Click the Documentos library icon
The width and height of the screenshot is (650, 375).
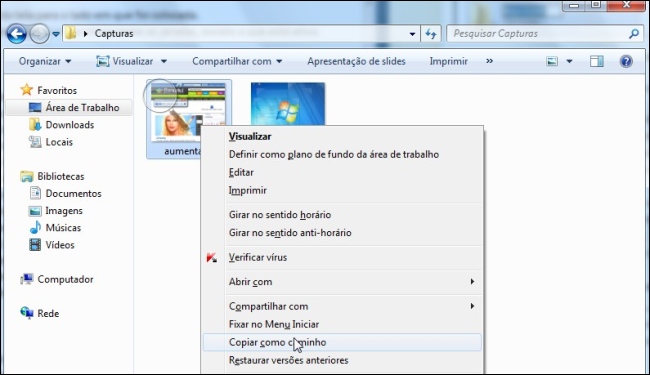coord(36,193)
